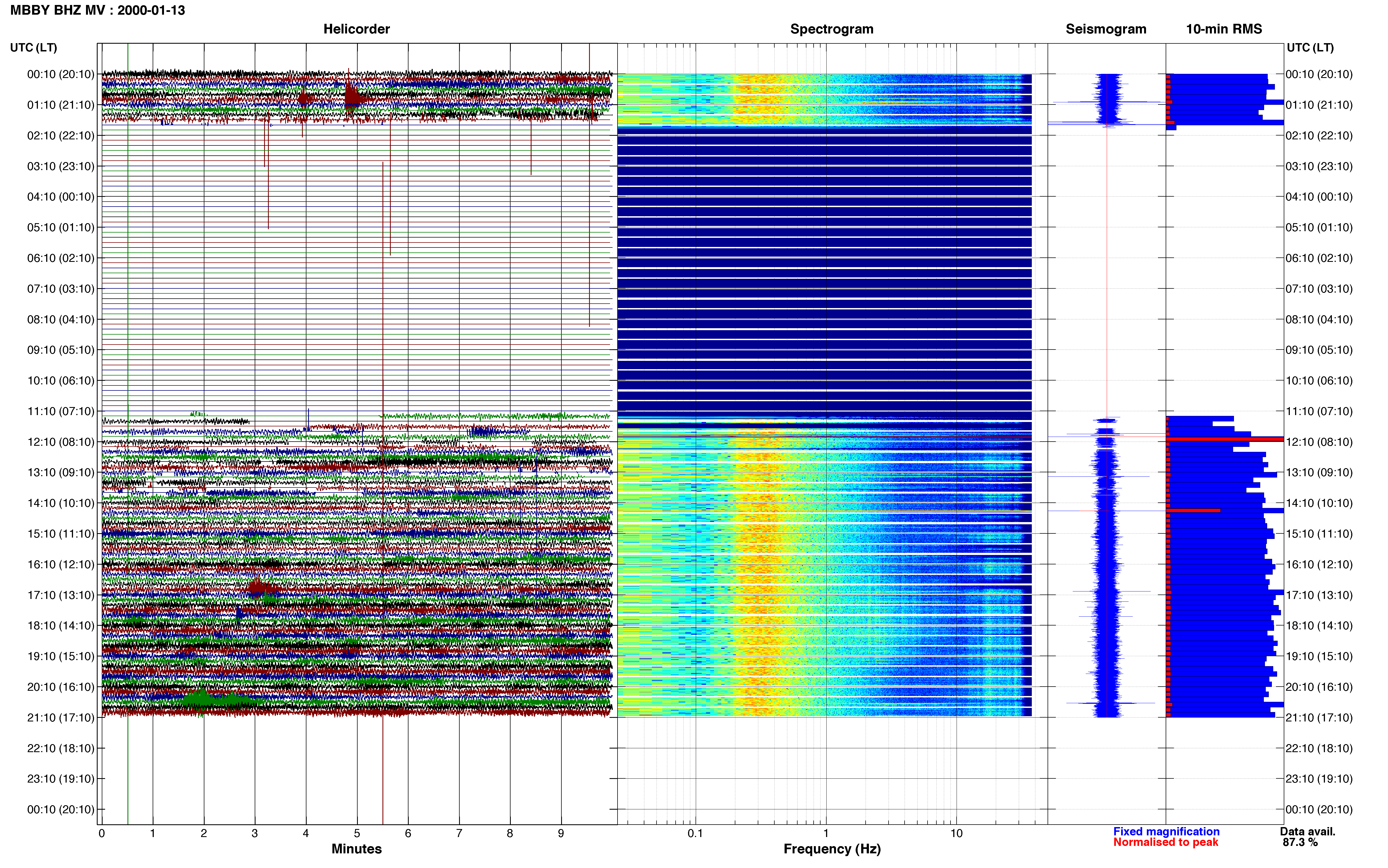Click the left '07:10 (03:10)' time label
1388x868 pixels.
[x=61, y=288]
